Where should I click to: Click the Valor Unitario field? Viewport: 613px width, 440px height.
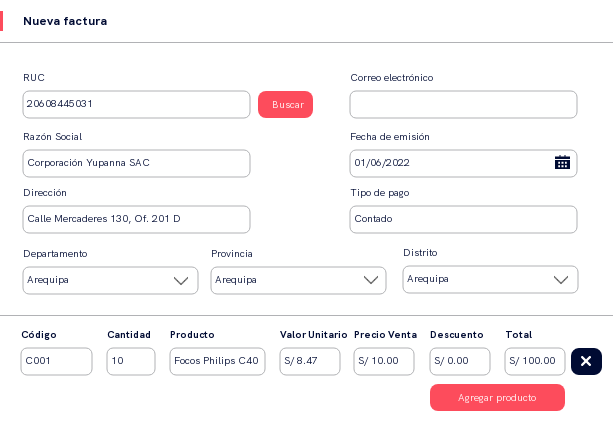click(x=310, y=361)
